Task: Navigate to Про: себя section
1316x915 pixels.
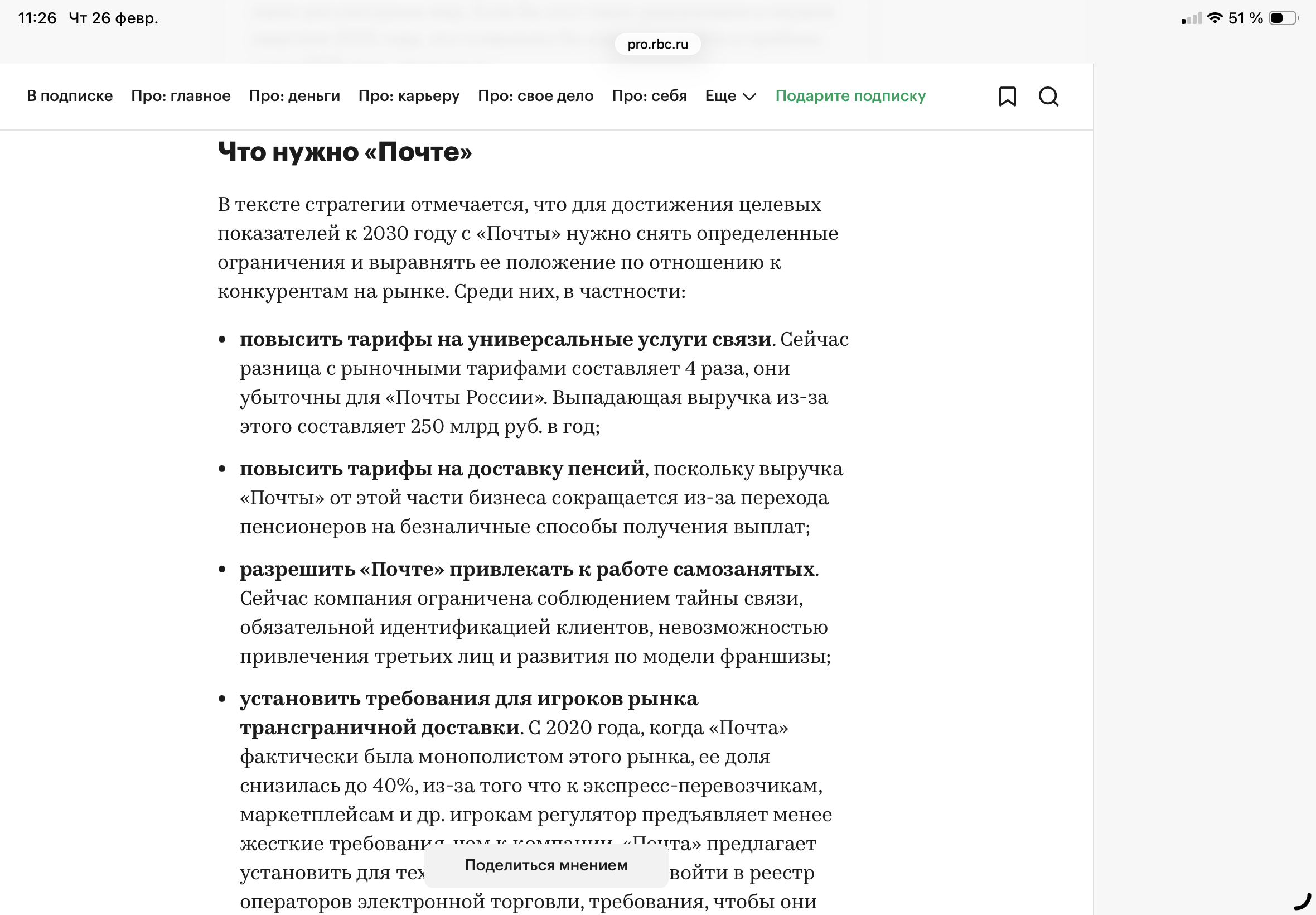Action: pyautogui.click(x=649, y=96)
